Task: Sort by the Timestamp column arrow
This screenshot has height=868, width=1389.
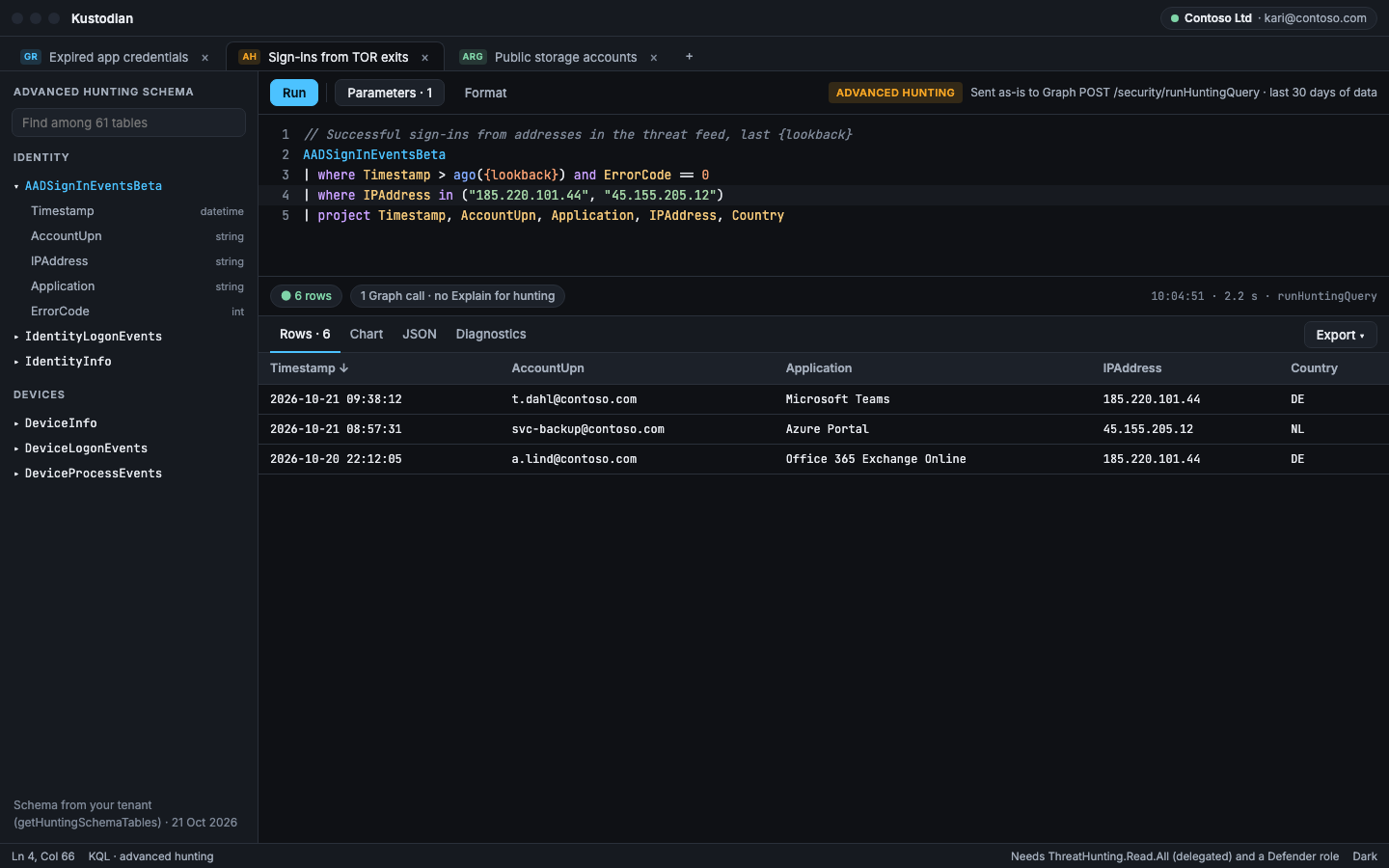Action: point(343,368)
